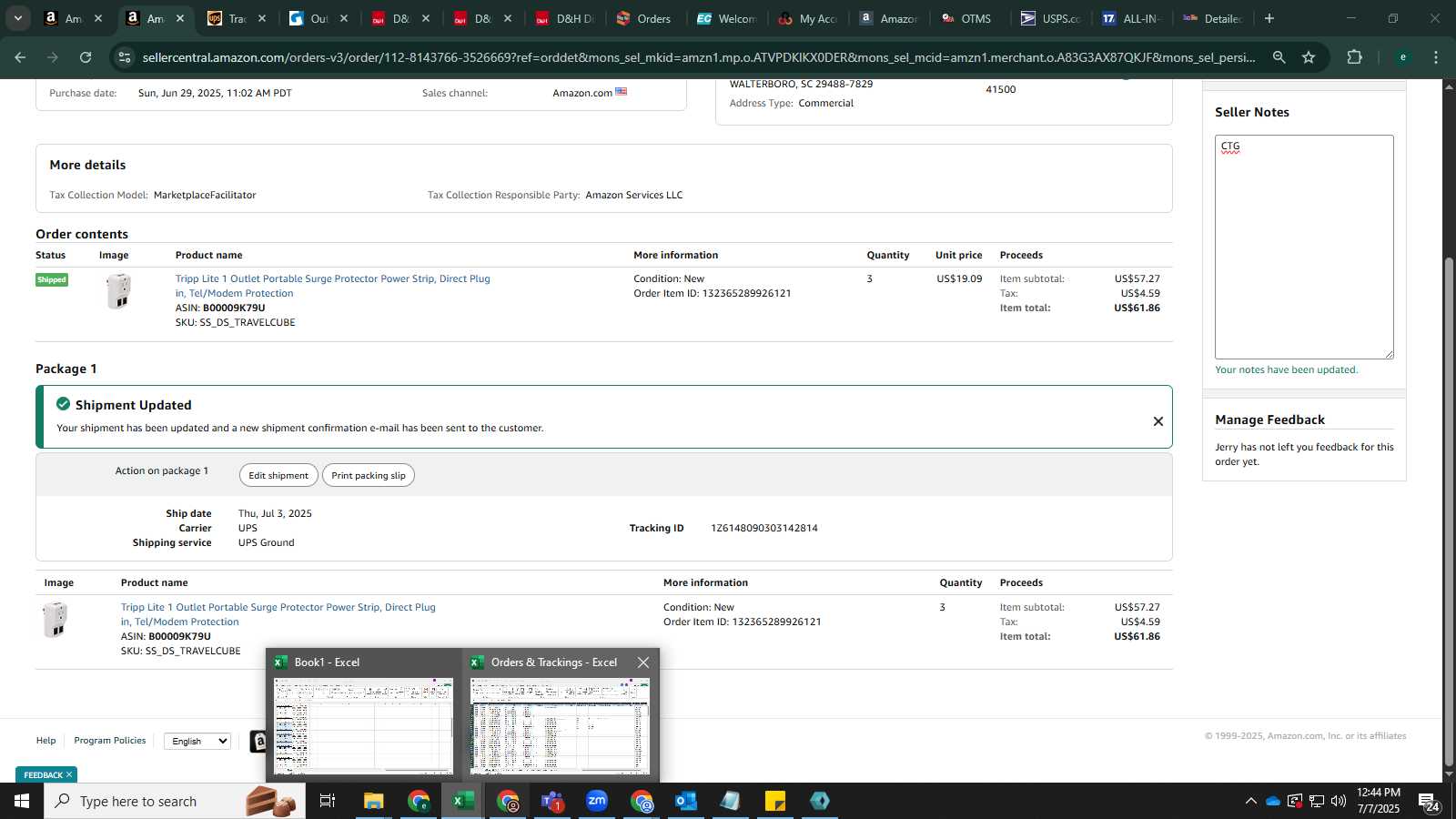This screenshot has height=819, width=1456.
Task: Click the volume speaker tray icon
Action: click(1338, 801)
